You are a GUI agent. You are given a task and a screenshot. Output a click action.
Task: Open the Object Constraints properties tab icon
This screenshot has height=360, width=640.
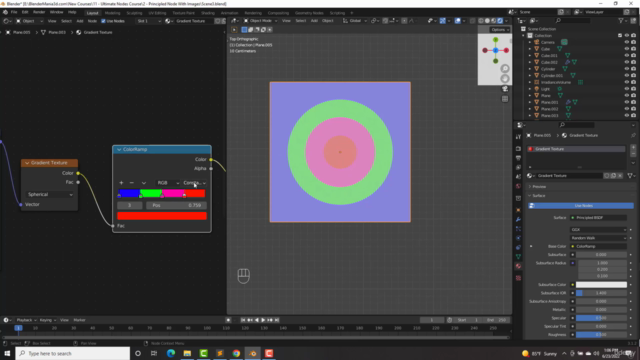[x=518, y=247]
